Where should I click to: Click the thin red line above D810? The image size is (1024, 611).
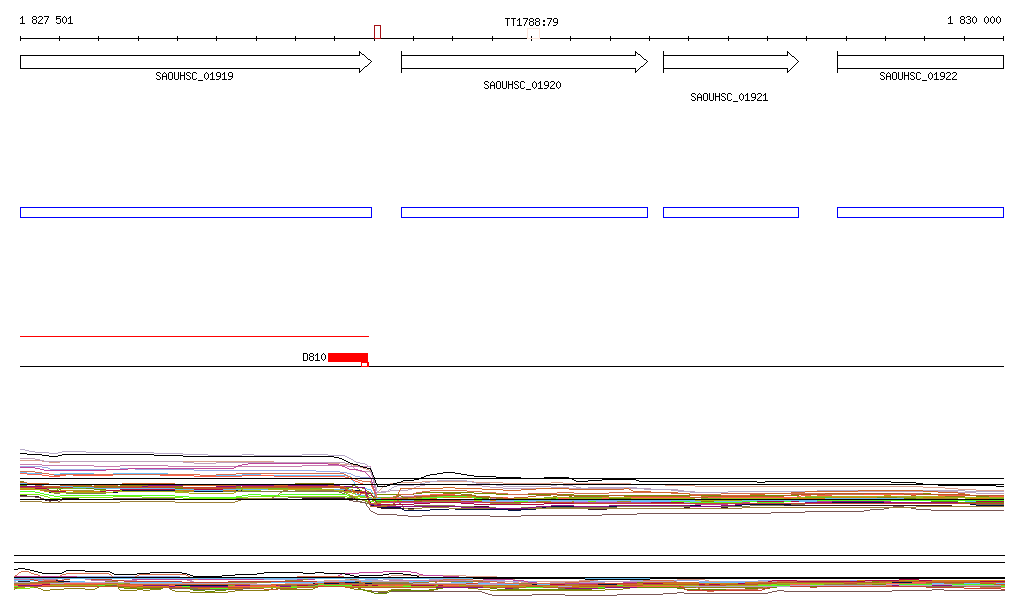[195, 336]
